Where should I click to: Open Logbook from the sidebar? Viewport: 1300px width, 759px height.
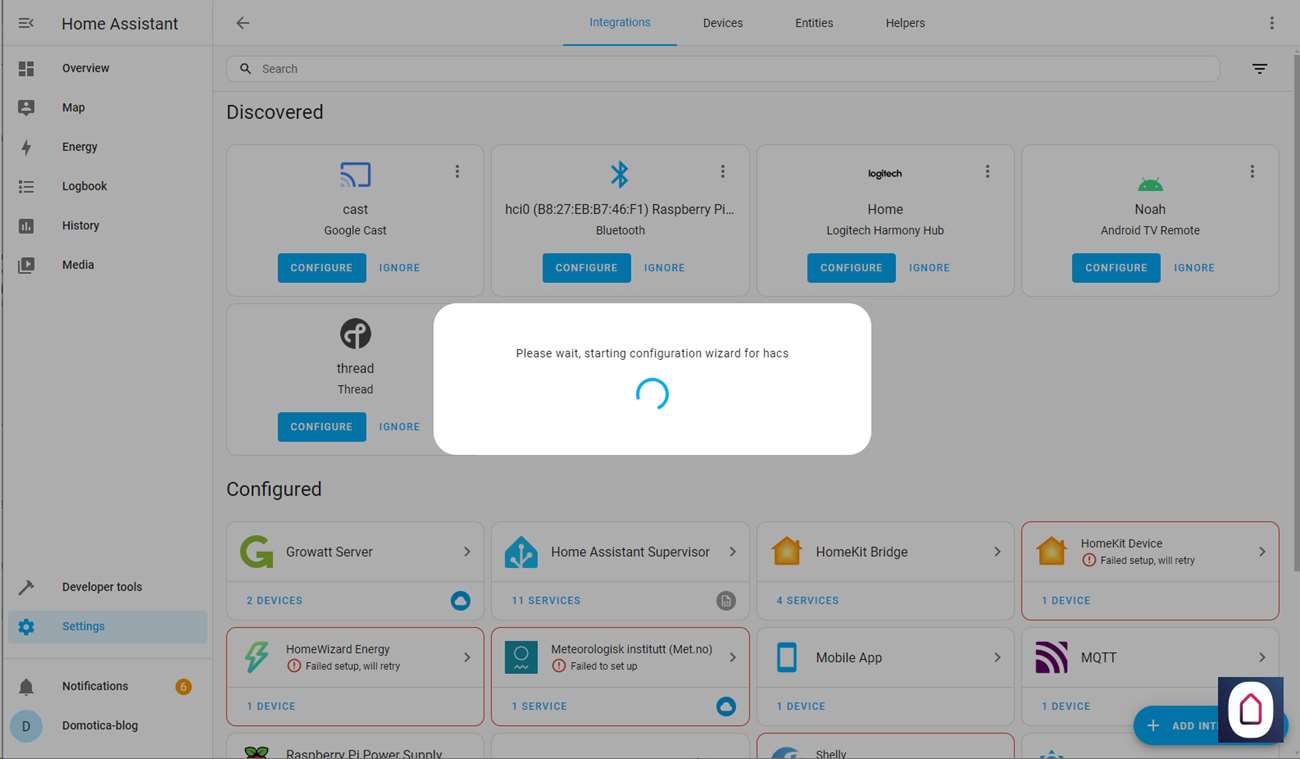pos(107,186)
